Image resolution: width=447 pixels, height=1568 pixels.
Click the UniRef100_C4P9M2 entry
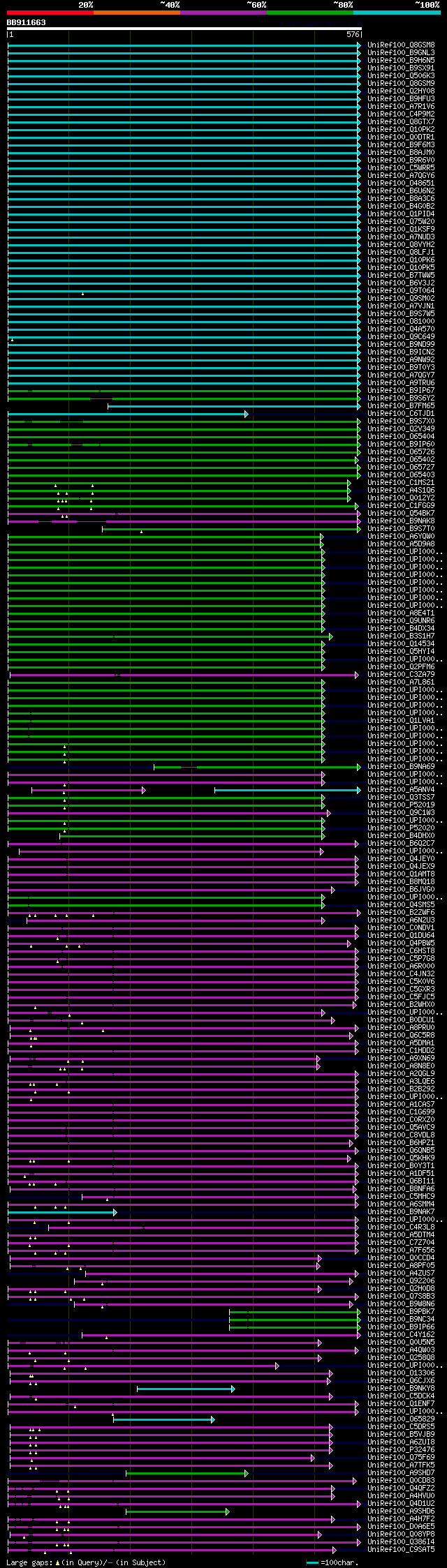pos(401,114)
